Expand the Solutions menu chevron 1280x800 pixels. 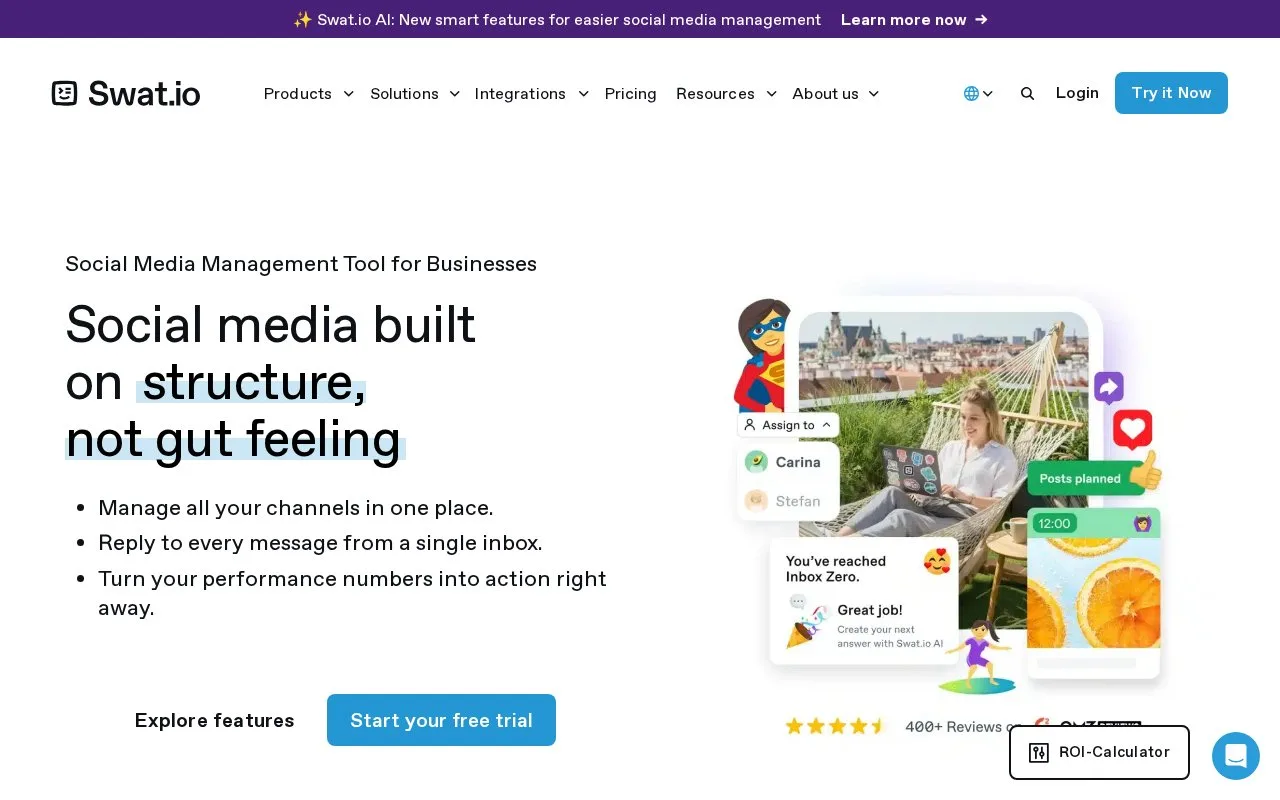point(454,94)
